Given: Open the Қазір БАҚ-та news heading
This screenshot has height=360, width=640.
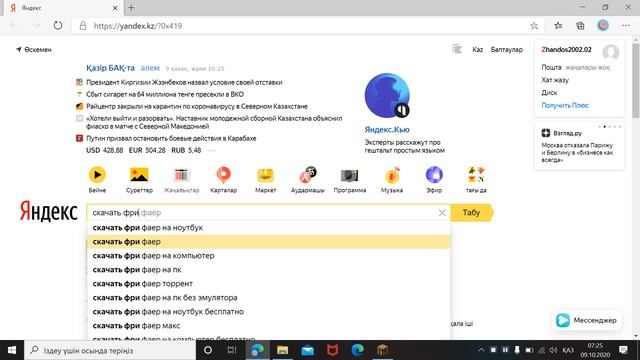Looking at the screenshot, I should pos(110,68).
